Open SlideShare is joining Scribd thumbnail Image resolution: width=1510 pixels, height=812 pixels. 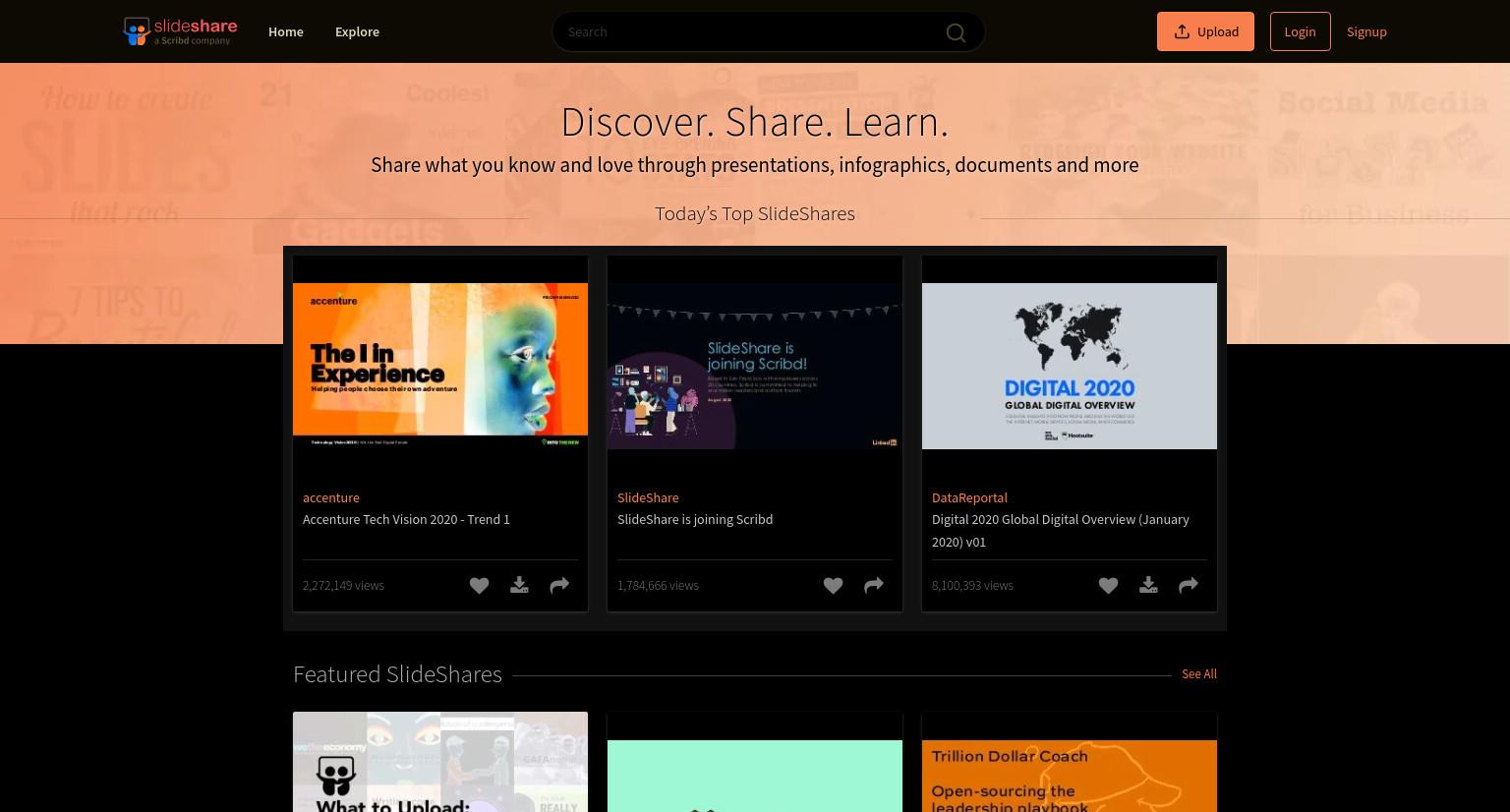pos(755,366)
